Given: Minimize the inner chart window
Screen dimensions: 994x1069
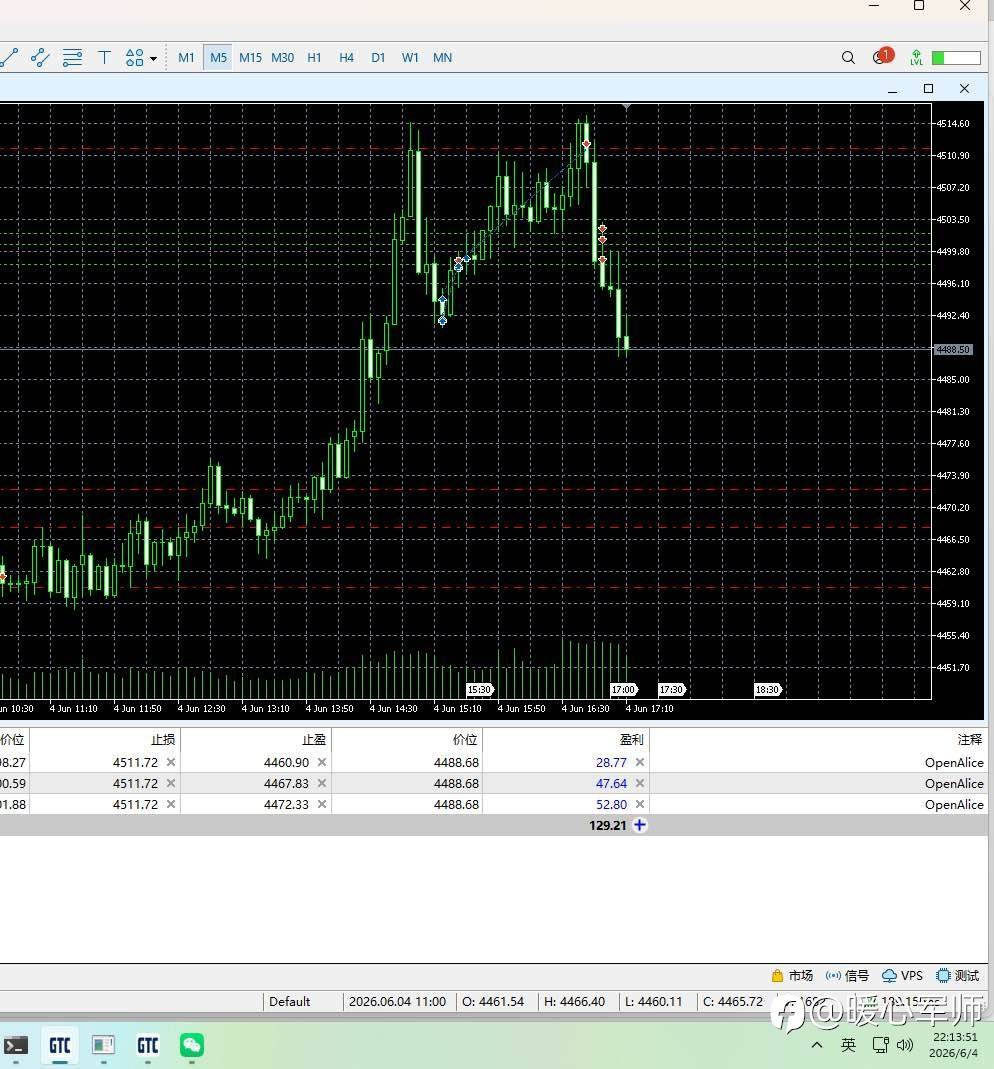Looking at the screenshot, I should [x=892, y=89].
